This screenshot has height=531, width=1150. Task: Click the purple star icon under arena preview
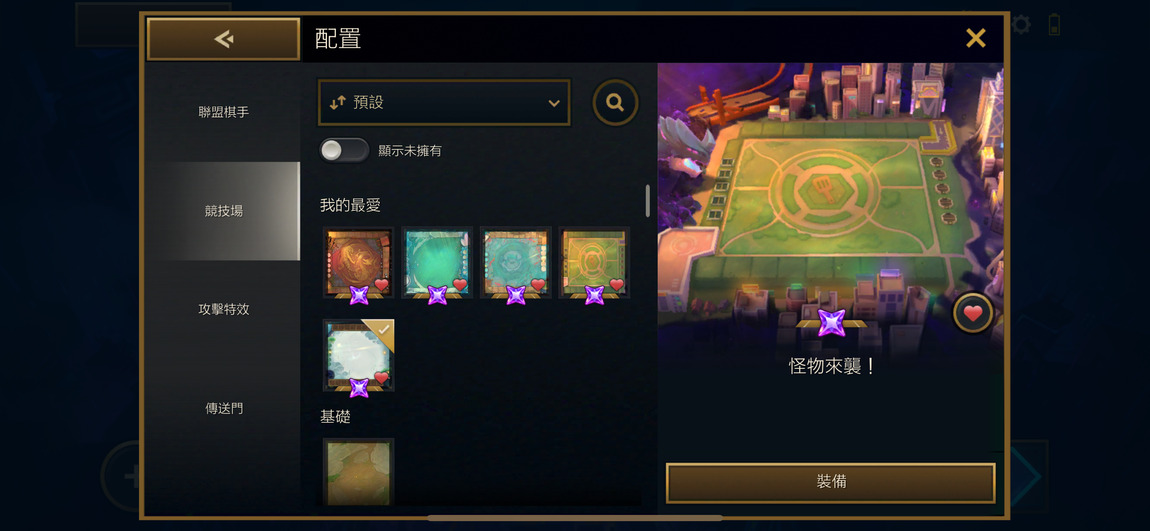pyautogui.click(x=831, y=323)
